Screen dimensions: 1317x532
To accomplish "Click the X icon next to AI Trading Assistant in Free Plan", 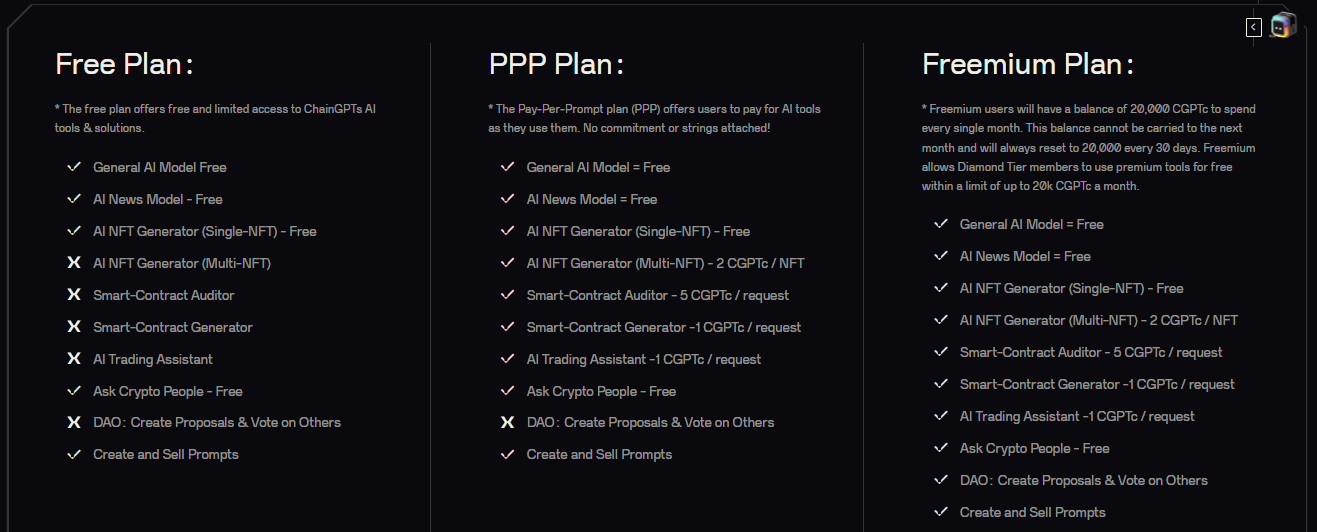I will point(73,359).
